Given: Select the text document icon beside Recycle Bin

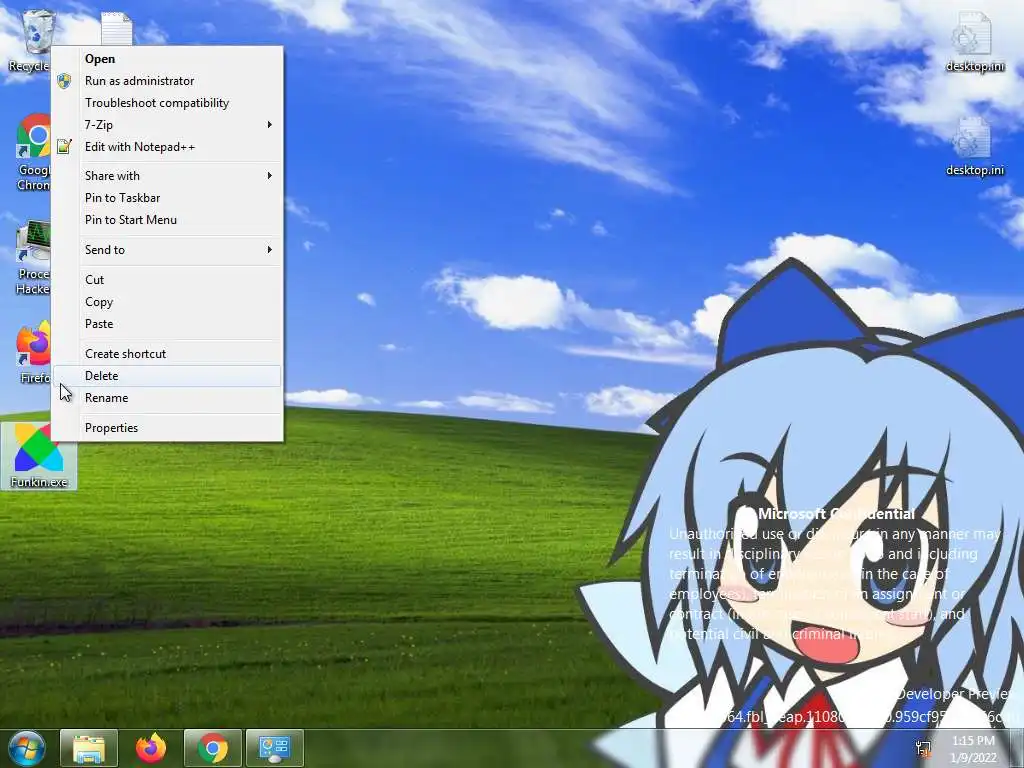Looking at the screenshot, I should [117, 29].
